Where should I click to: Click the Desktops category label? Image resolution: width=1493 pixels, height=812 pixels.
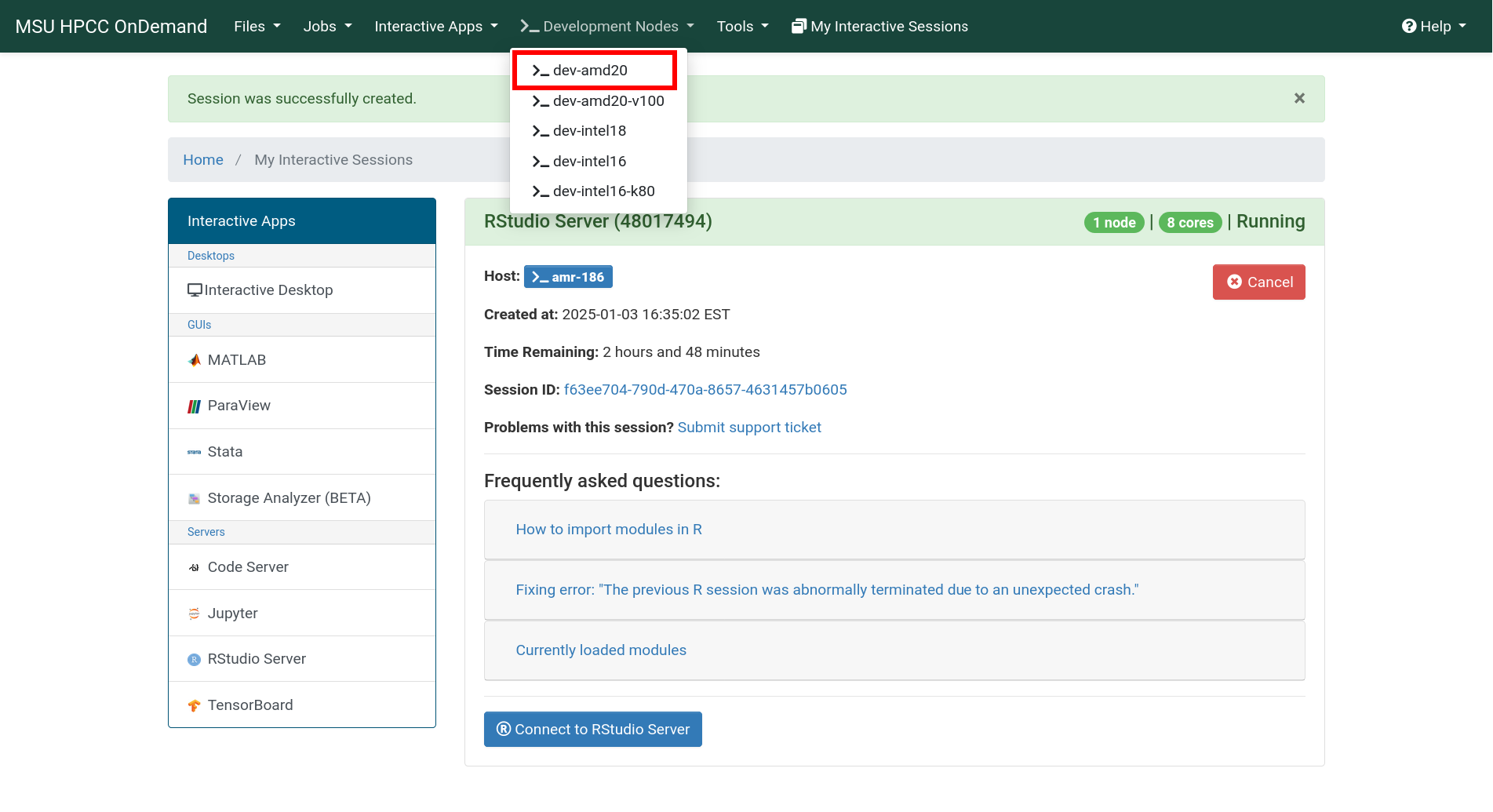[211, 256]
